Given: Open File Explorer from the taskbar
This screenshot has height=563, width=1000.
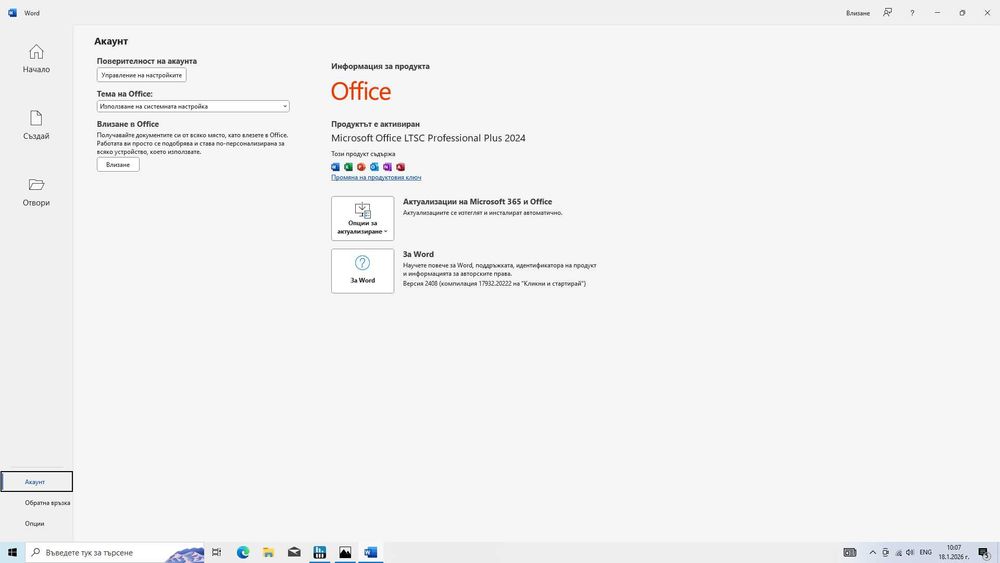Looking at the screenshot, I should (268, 552).
